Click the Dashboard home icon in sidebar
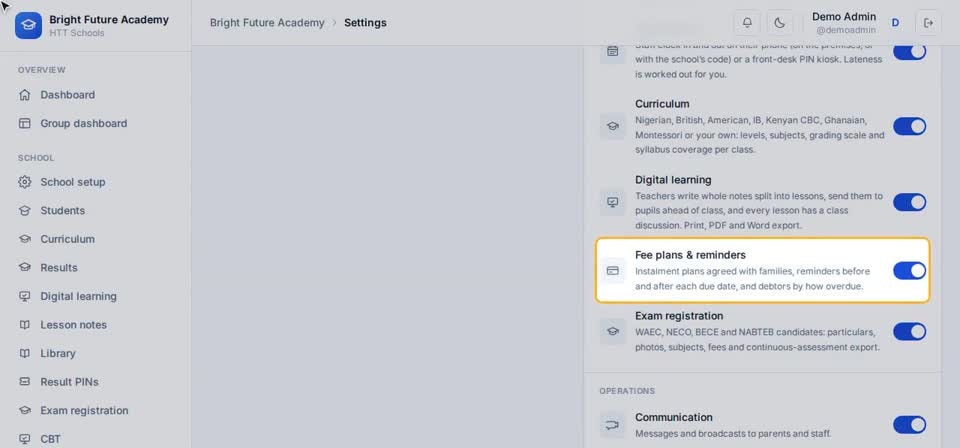Viewport: 960px width, 448px height. click(24, 95)
